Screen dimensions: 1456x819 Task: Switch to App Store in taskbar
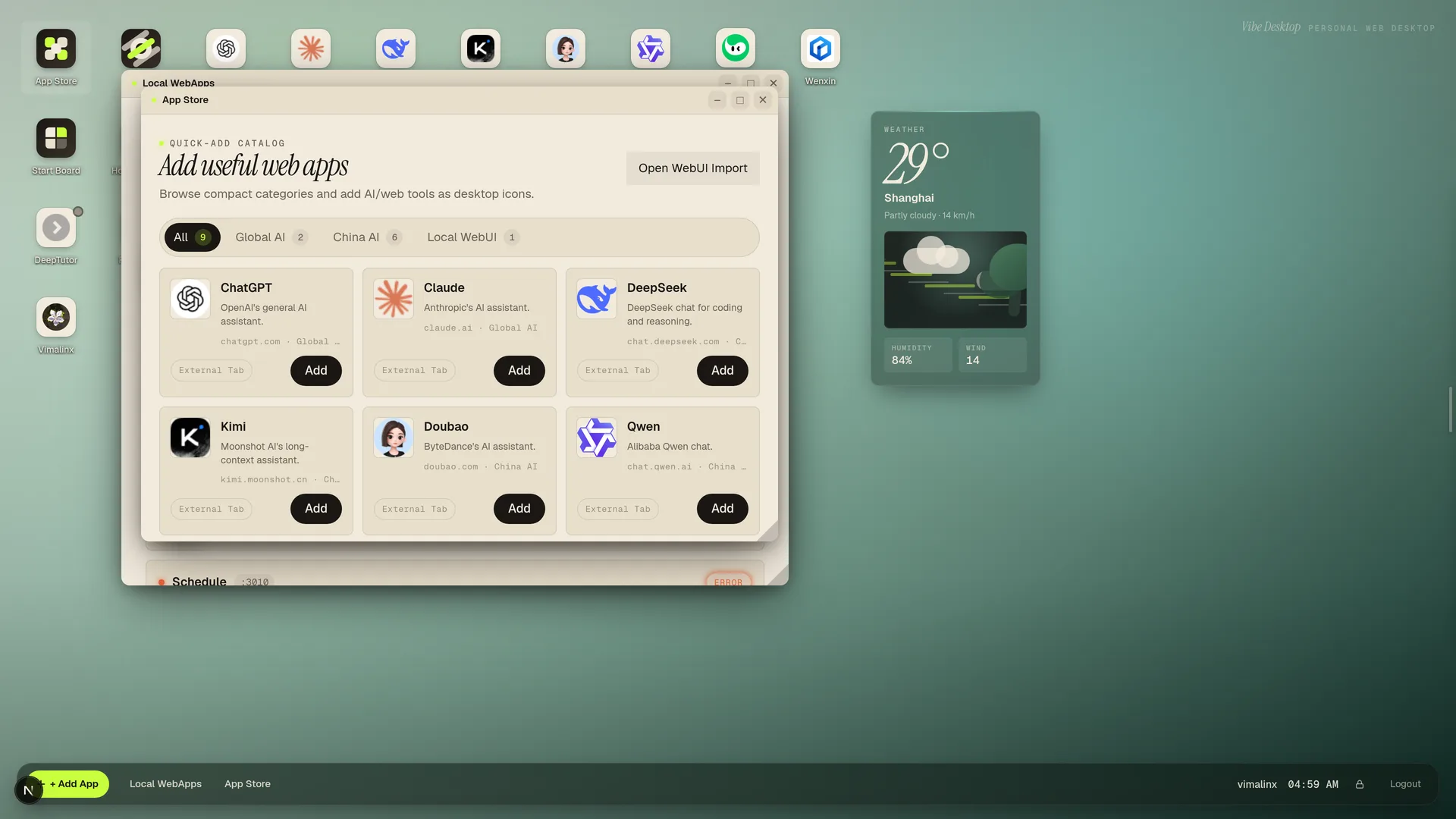point(247,784)
